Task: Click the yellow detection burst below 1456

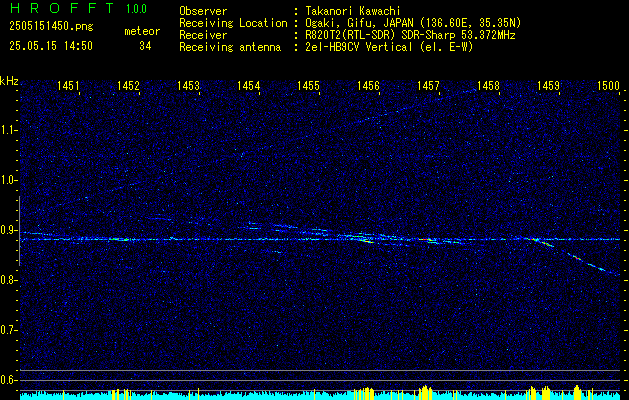Action: tap(363, 392)
